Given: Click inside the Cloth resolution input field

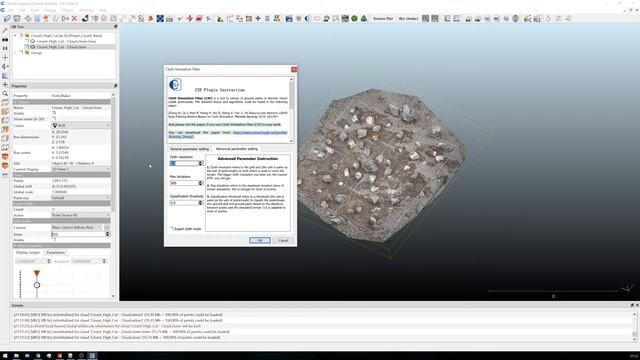Looking at the screenshot, I should pyautogui.click(x=184, y=163).
